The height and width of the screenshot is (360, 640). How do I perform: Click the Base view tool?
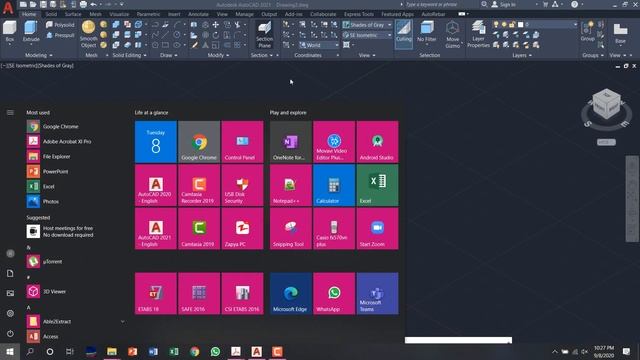click(620, 33)
